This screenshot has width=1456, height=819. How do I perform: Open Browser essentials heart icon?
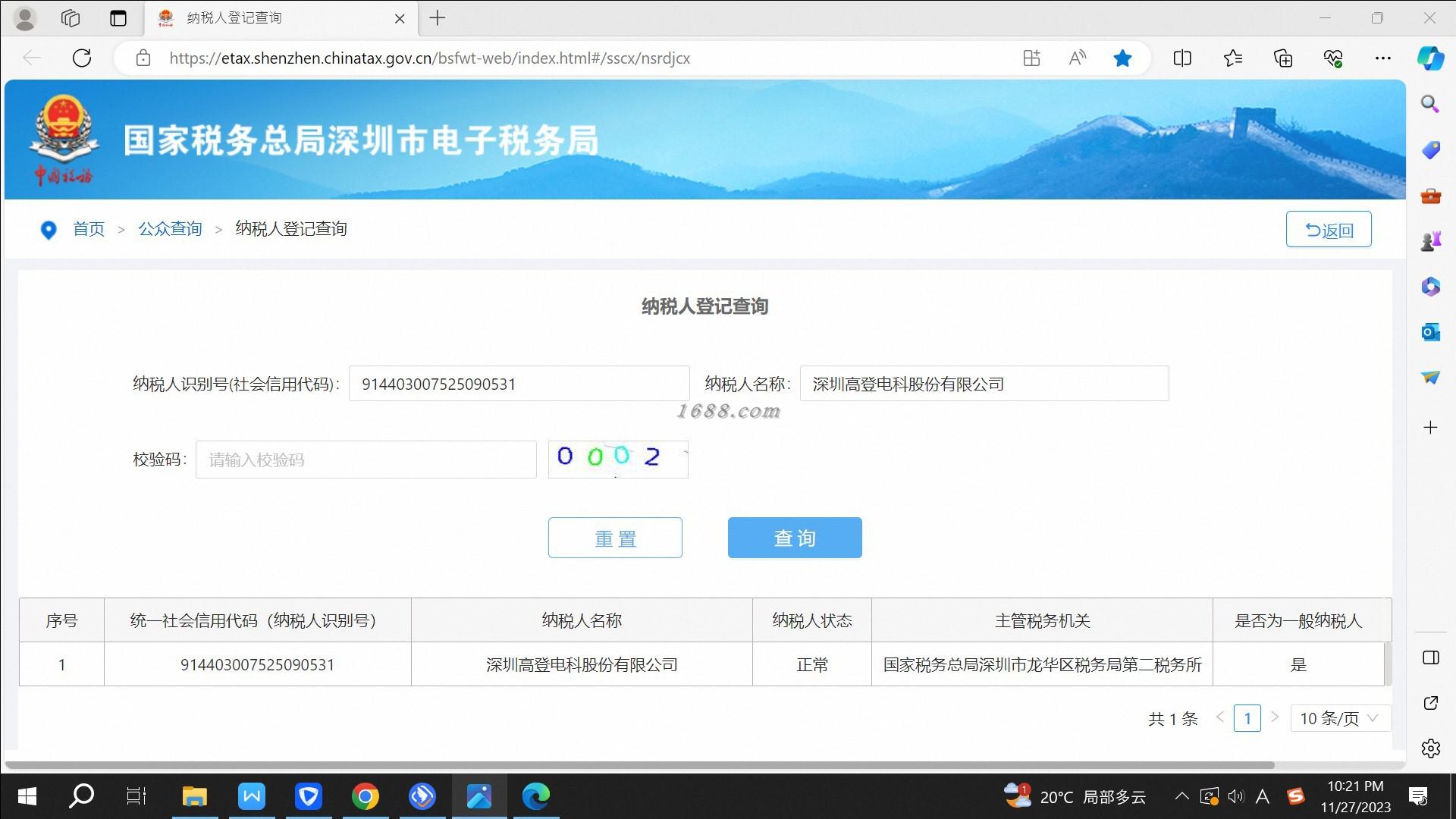click(1333, 58)
